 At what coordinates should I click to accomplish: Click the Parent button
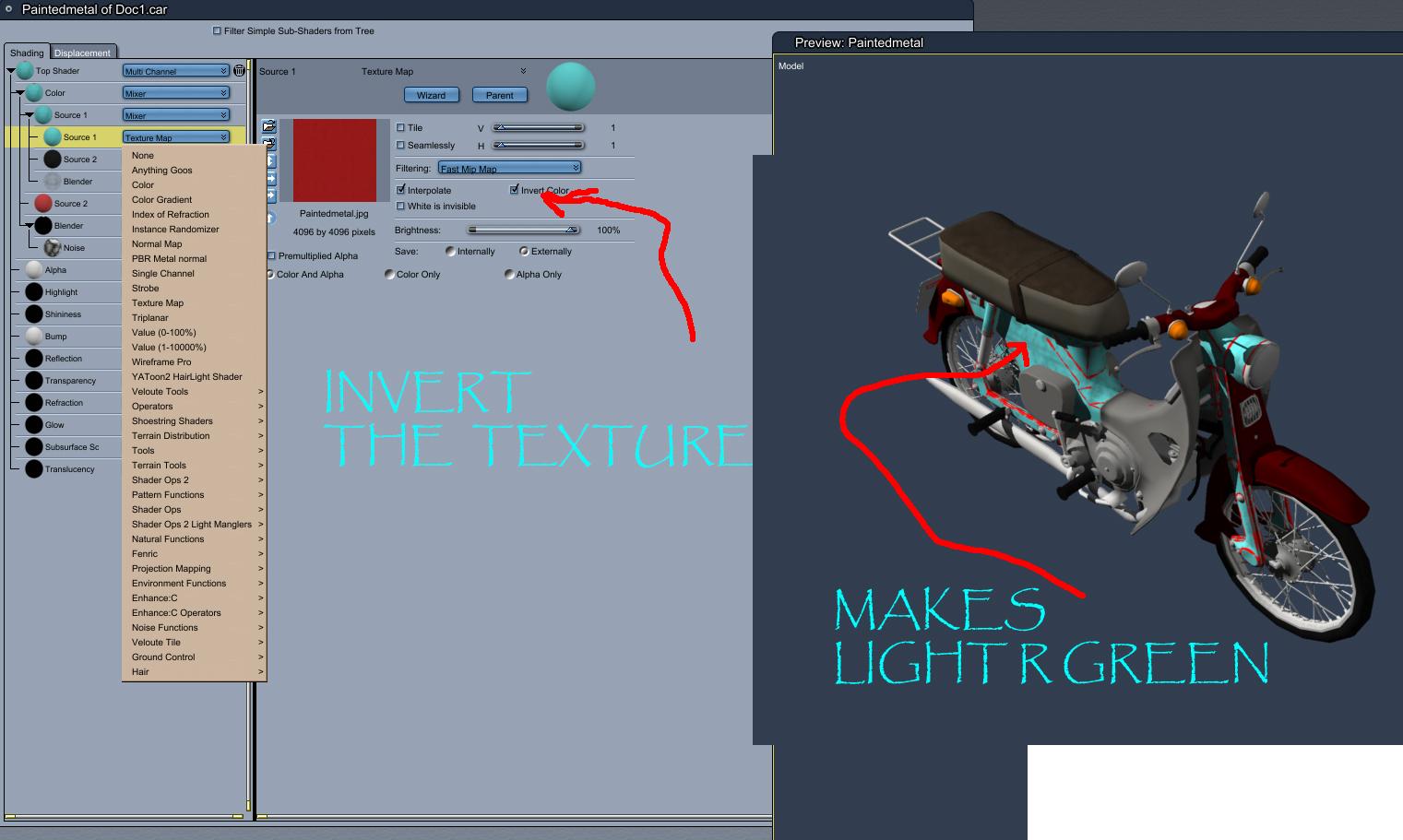[x=499, y=95]
